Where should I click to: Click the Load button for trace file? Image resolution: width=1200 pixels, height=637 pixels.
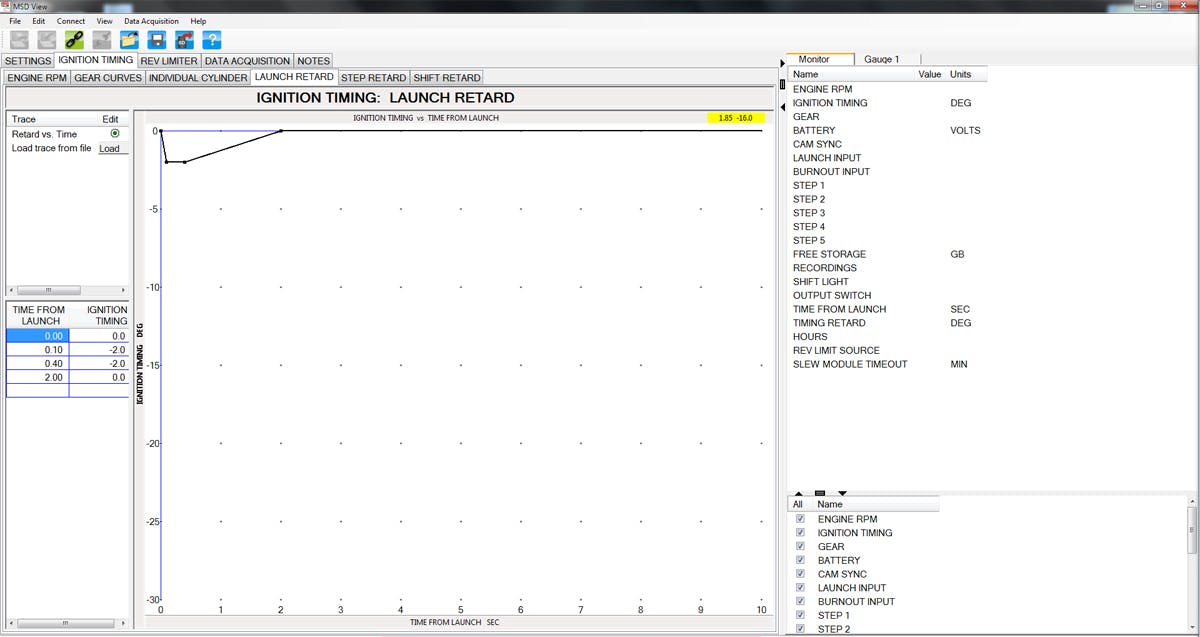click(x=109, y=149)
